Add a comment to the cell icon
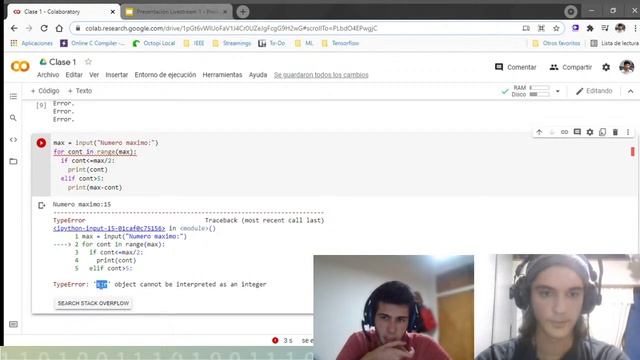The width and height of the screenshot is (640, 360). point(577,132)
